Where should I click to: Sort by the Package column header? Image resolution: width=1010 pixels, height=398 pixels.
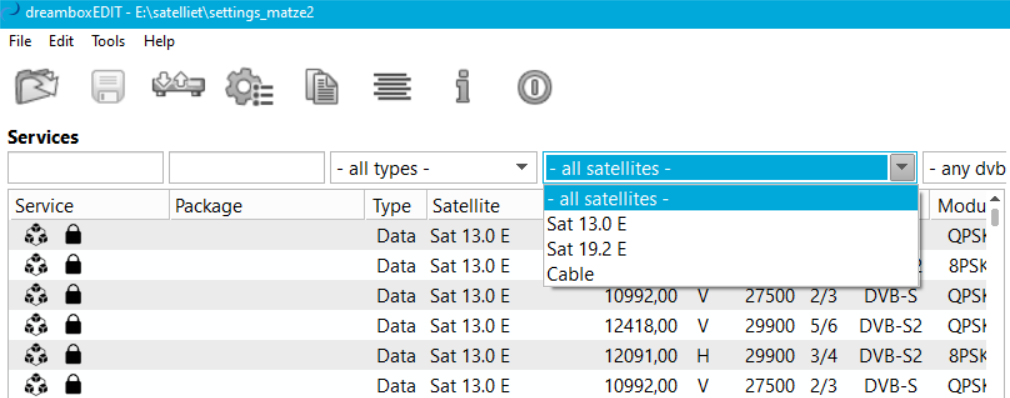click(267, 205)
